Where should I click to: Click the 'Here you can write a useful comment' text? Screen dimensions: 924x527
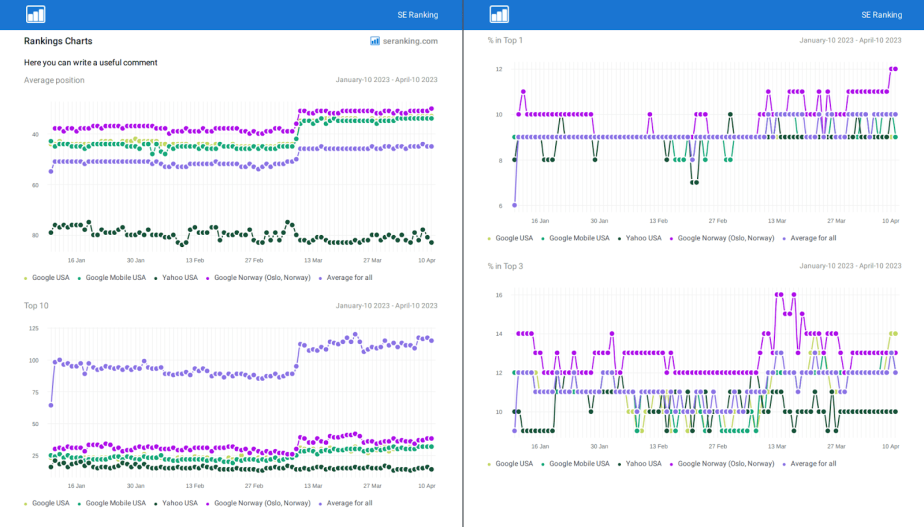click(x=91, y=62)
